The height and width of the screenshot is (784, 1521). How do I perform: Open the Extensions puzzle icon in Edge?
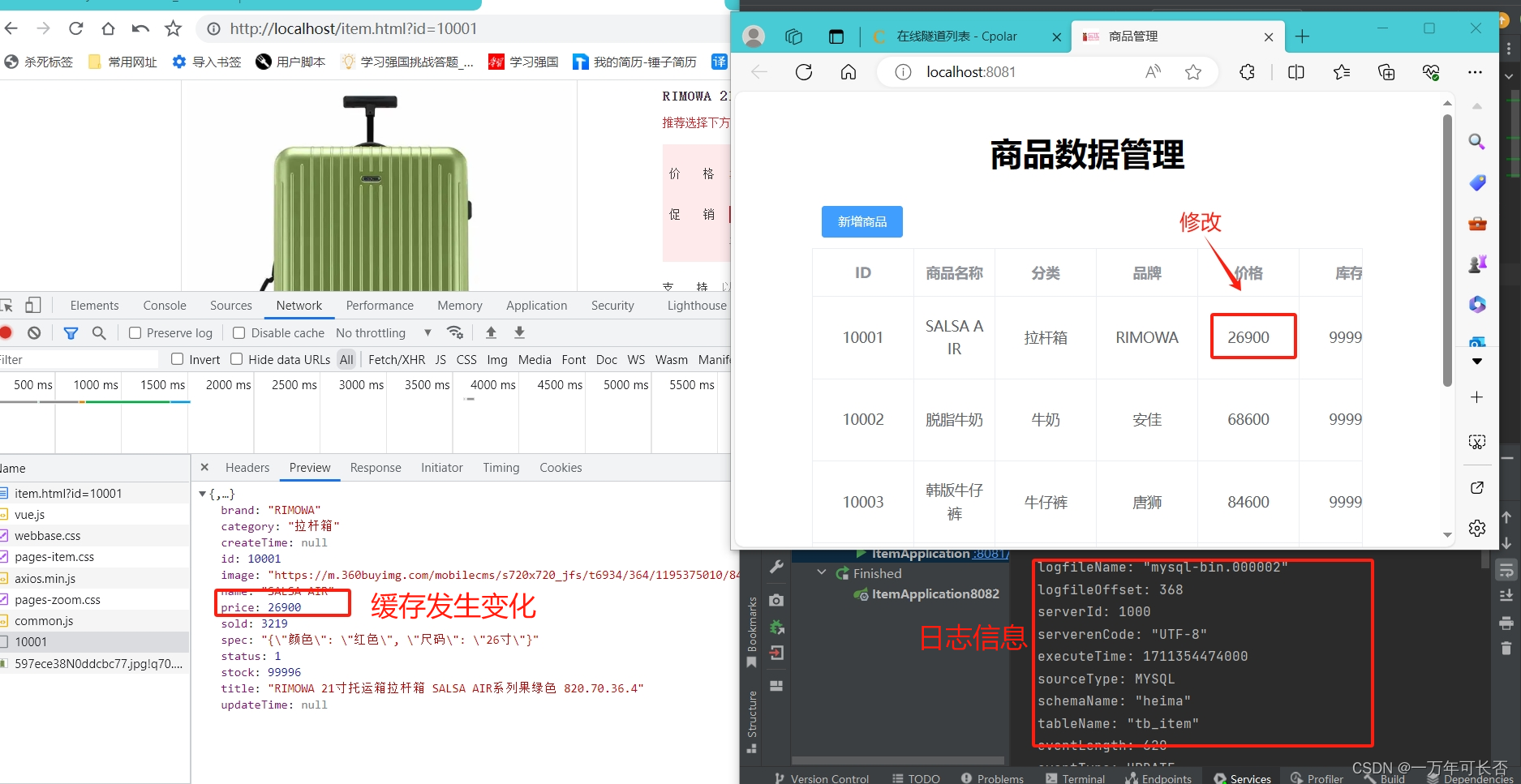point(1248,72)
